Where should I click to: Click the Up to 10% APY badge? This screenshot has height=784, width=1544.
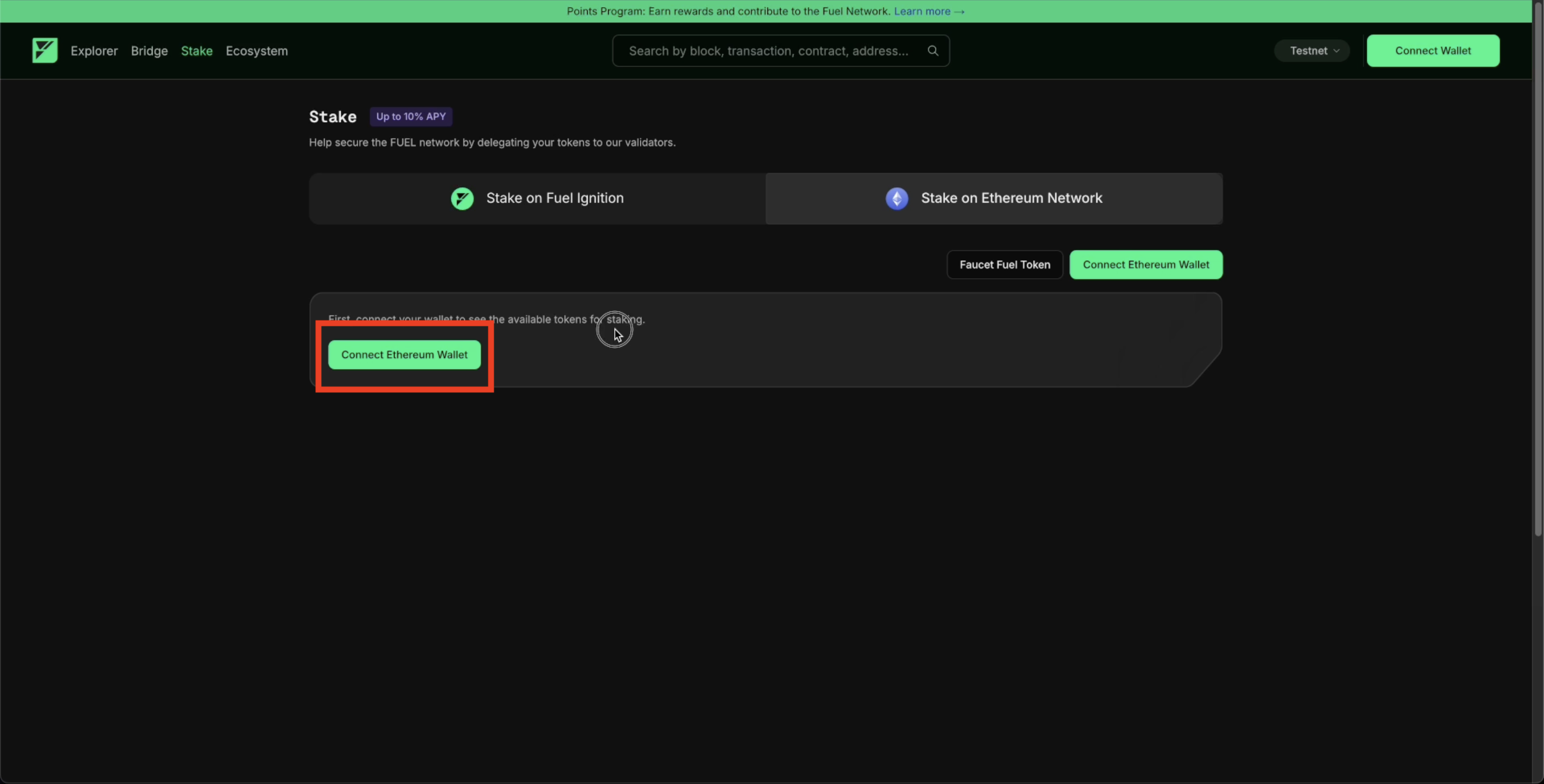(x=411, y=116)
